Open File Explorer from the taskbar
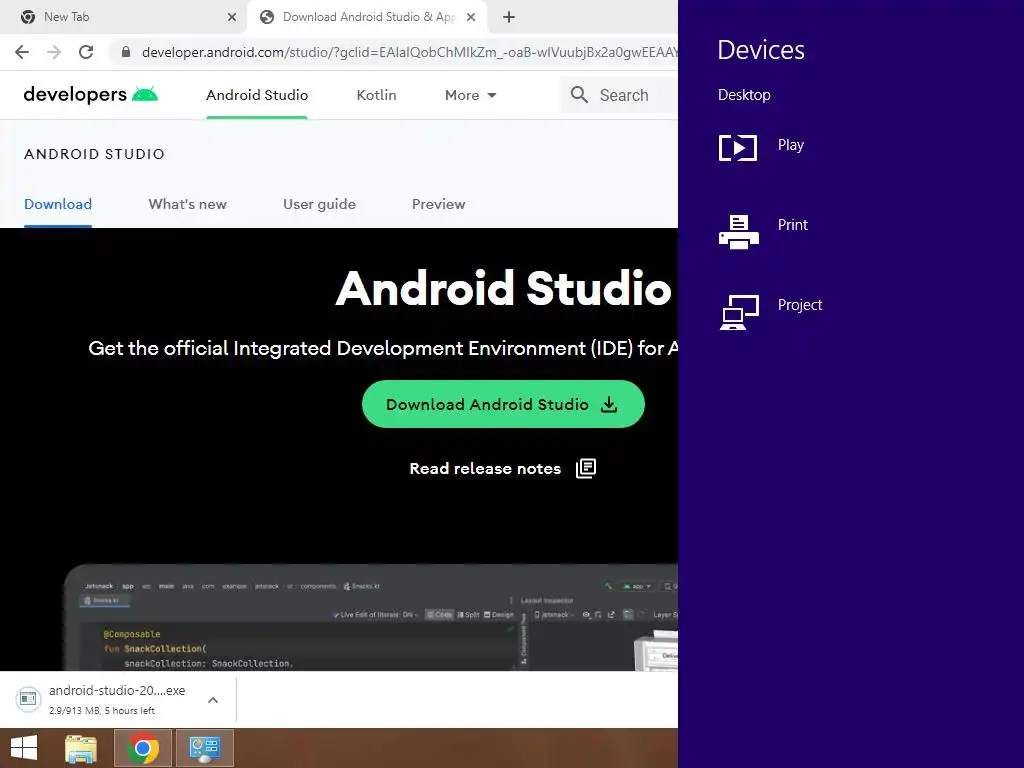The width and height of the screenshot is (1024, 768). (81, 748)
